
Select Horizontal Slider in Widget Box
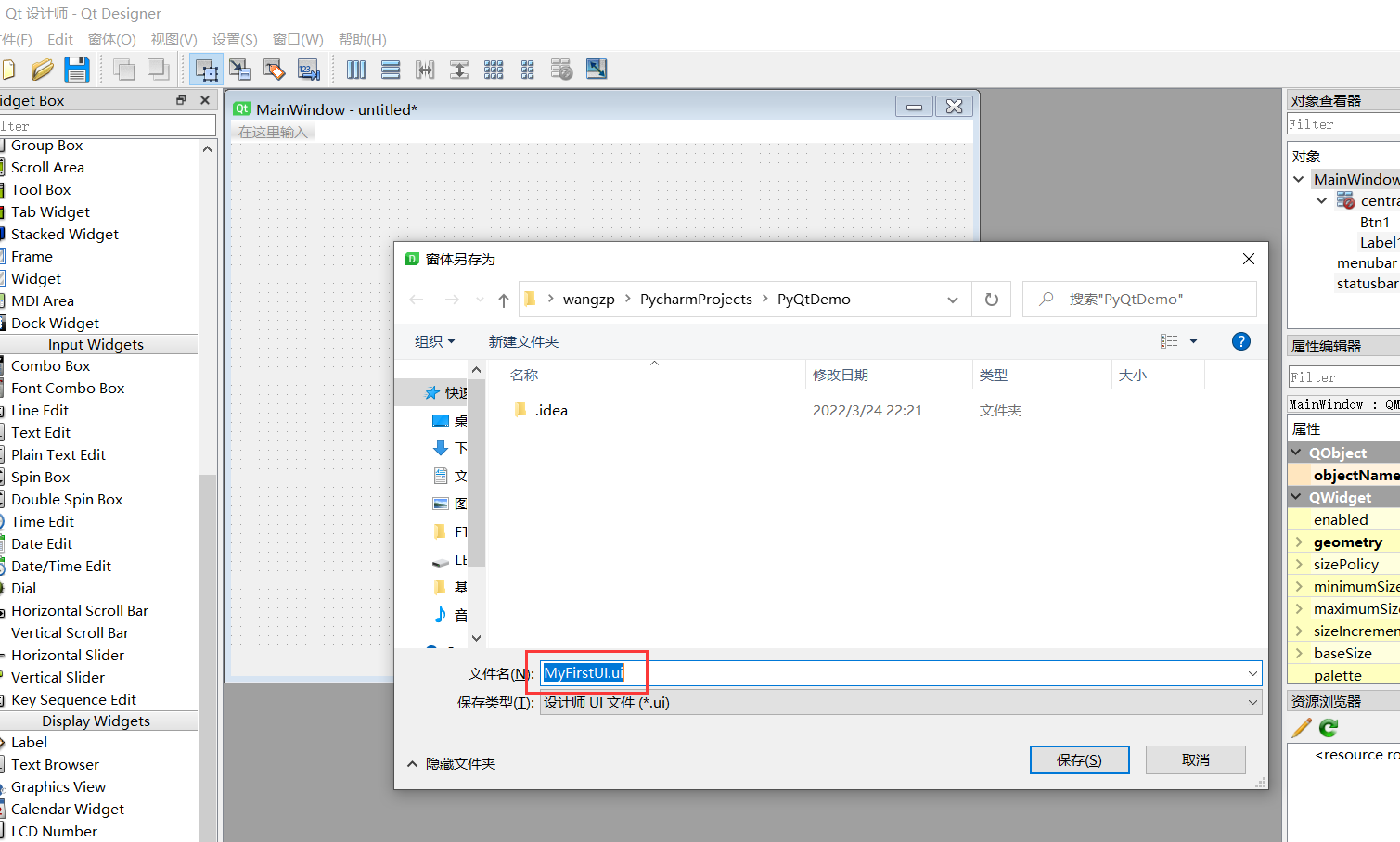tap(68, 655)
